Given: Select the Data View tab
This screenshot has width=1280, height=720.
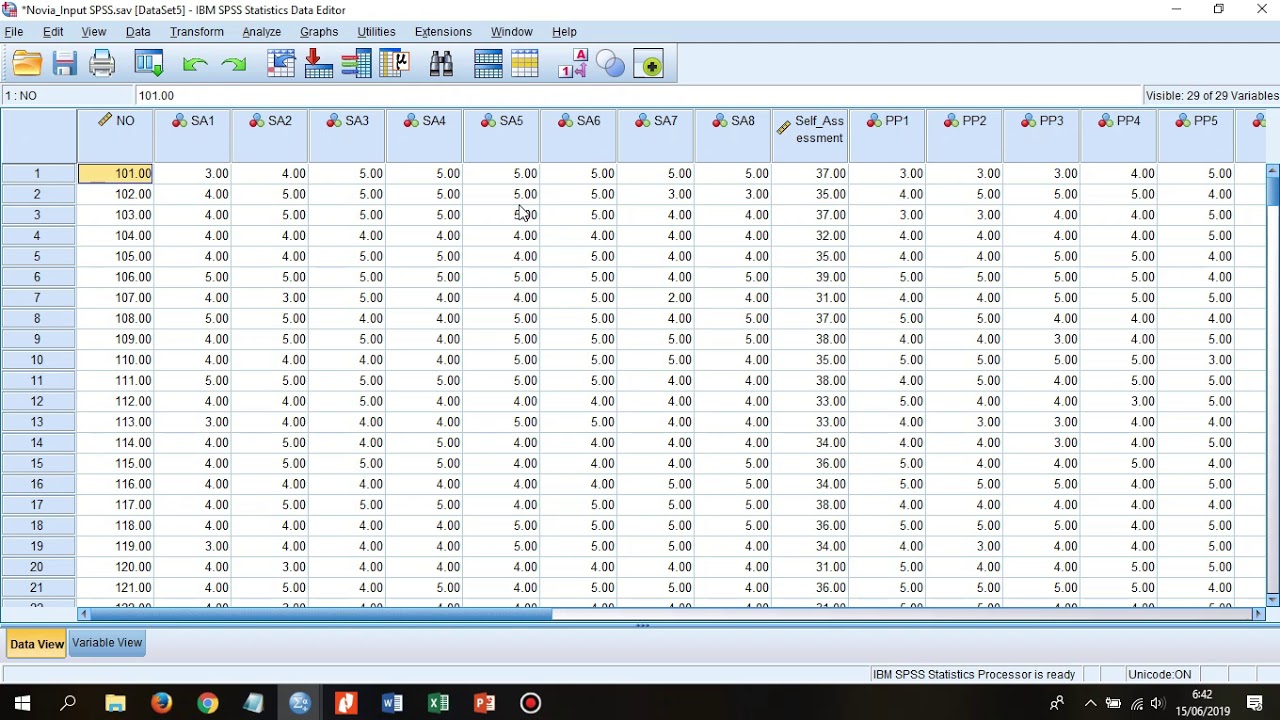Looking at the screenshot, I should [37, 644].
